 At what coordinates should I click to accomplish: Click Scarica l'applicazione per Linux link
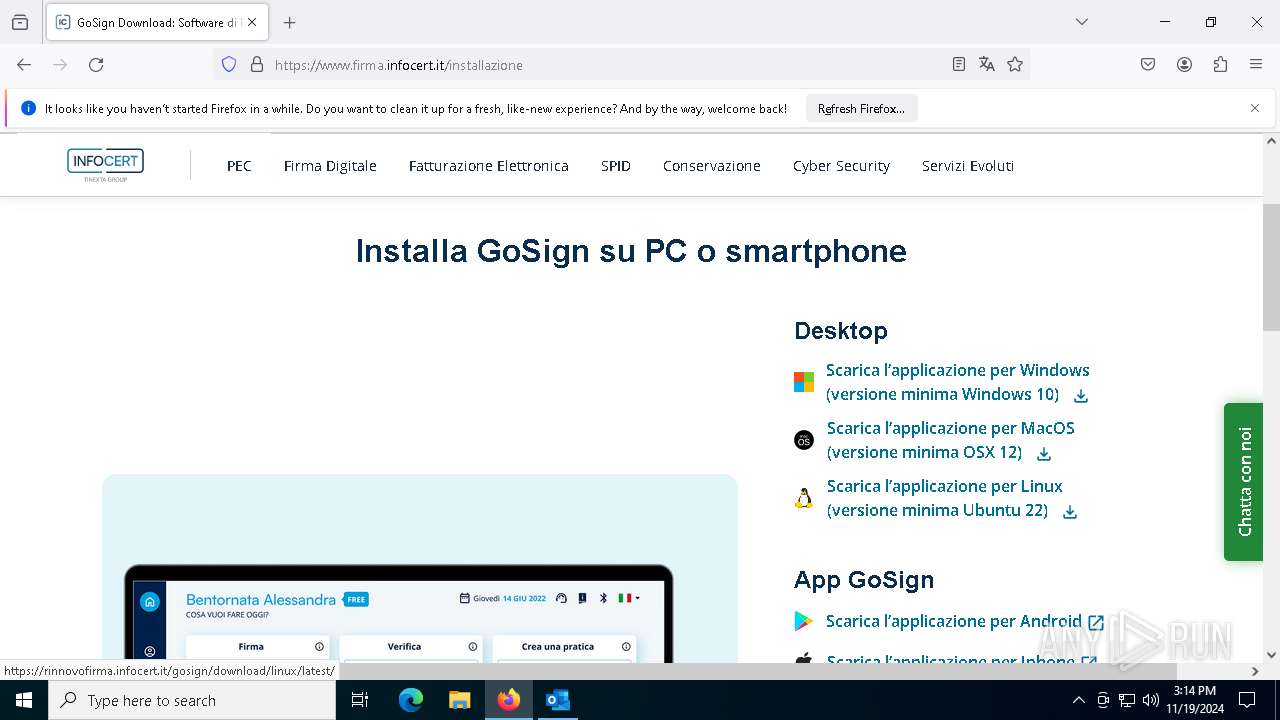tap(944, 498)
